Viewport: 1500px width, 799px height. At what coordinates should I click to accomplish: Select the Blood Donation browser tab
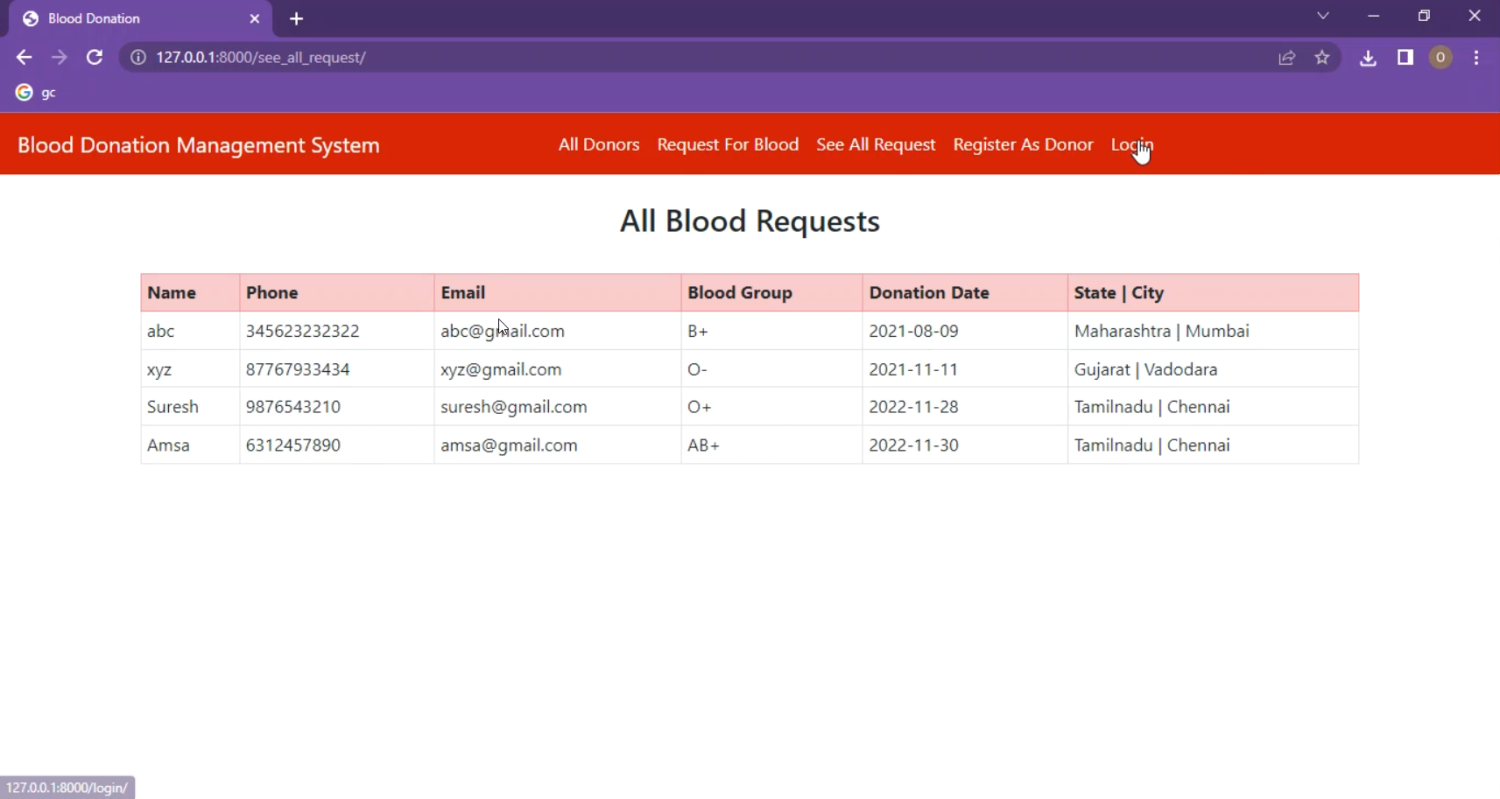tap(130, 19)
